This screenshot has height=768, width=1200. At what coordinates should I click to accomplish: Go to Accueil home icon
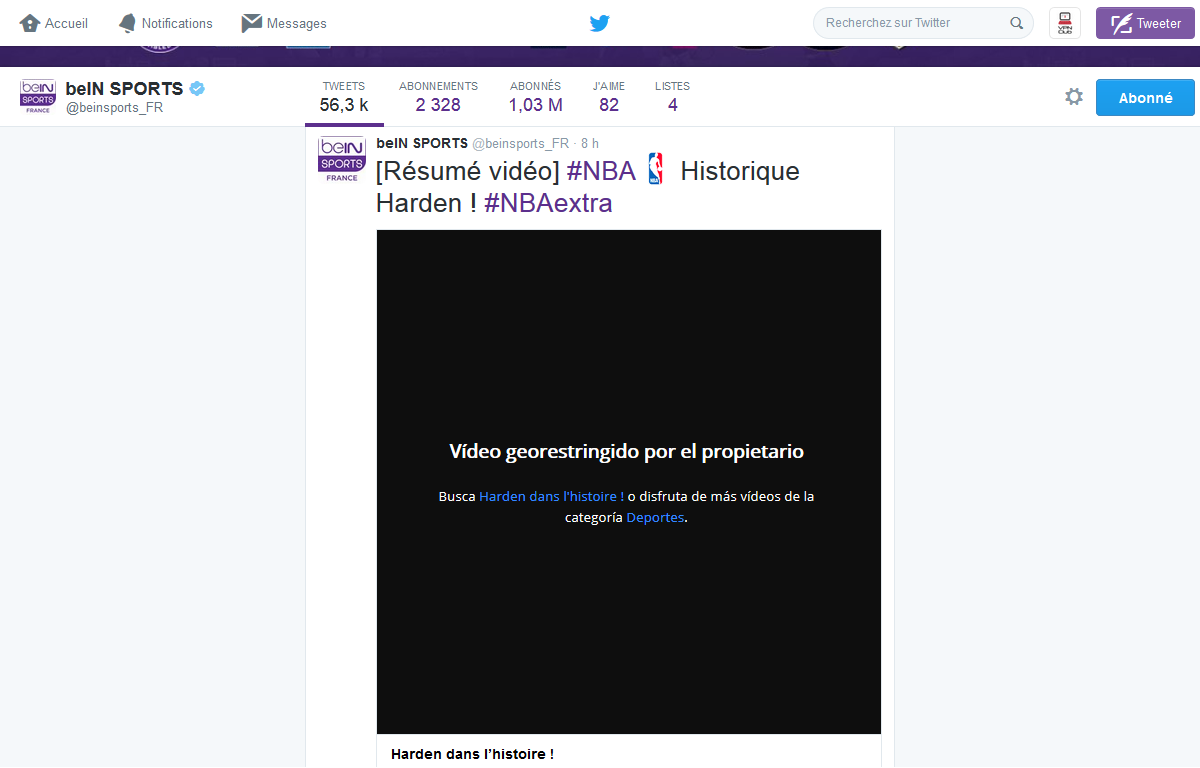pos(30,23)
